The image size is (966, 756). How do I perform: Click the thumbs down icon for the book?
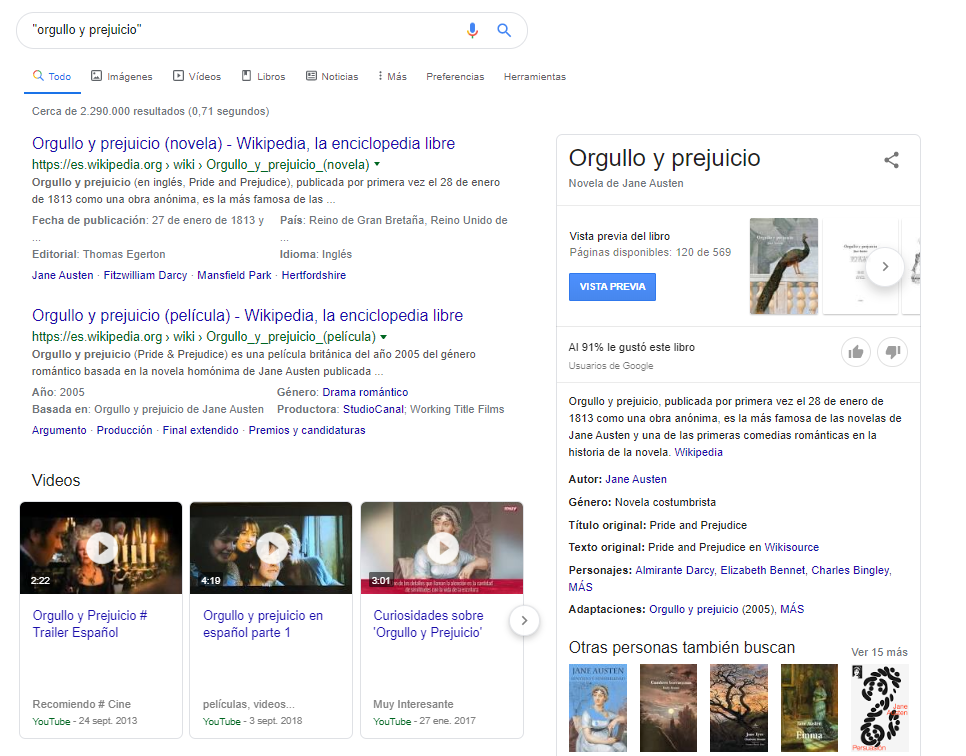coord(892,352)
